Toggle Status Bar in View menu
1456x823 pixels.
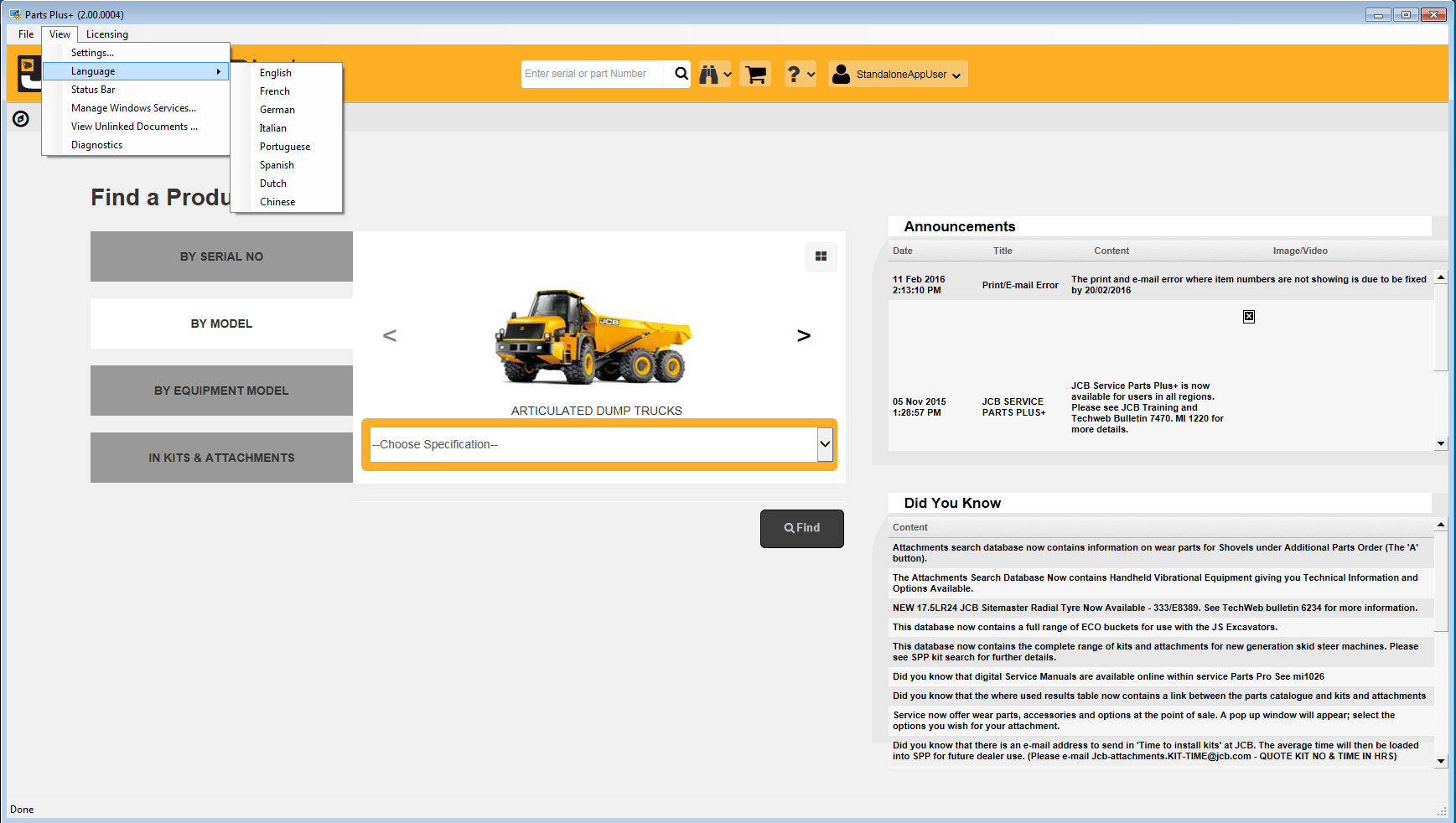click(93, 90)
